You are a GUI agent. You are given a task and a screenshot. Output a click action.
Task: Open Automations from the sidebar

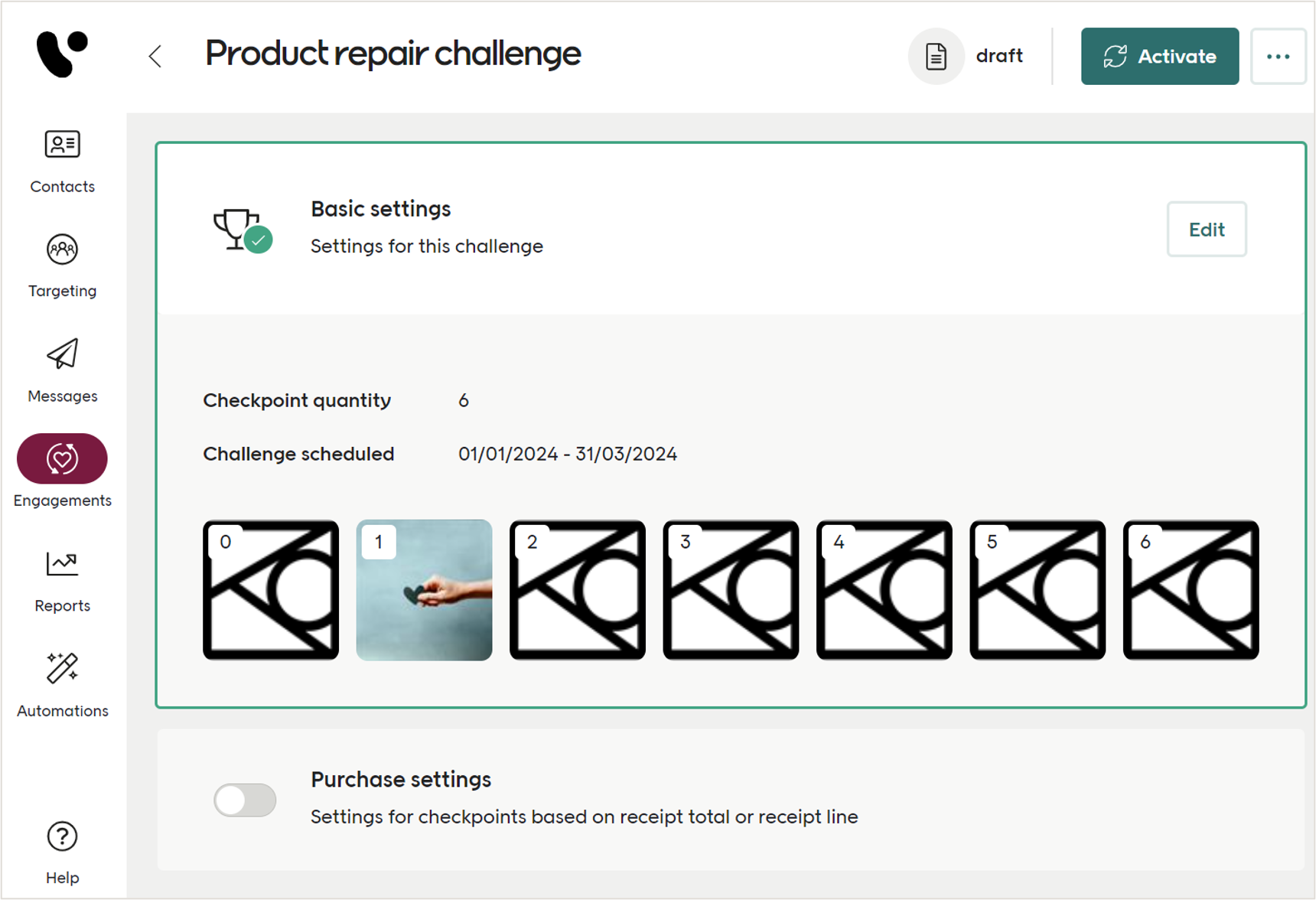click(x=62, y=685)
